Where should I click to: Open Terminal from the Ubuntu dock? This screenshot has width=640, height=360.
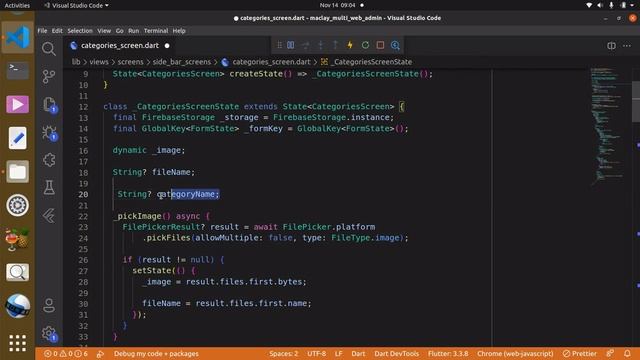pos(17,70)
